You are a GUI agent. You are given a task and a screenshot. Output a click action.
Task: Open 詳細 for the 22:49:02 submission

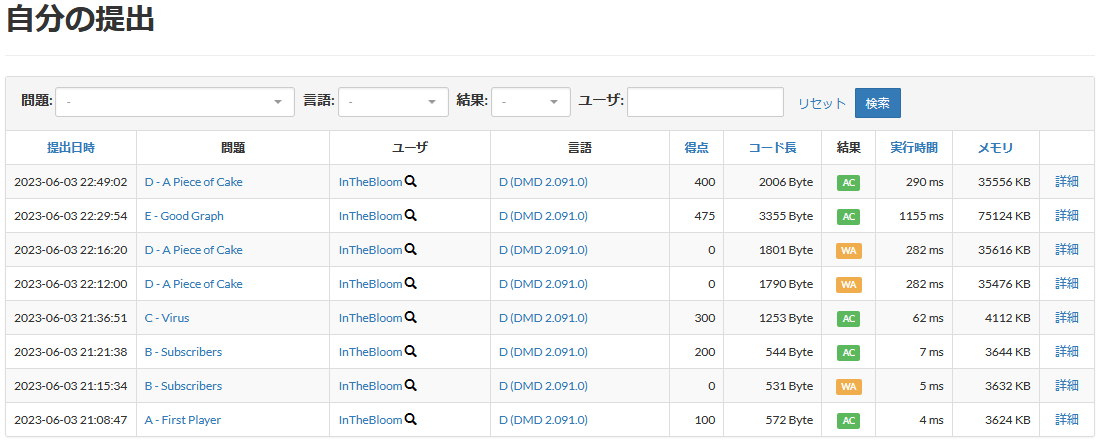(1067, 182)
